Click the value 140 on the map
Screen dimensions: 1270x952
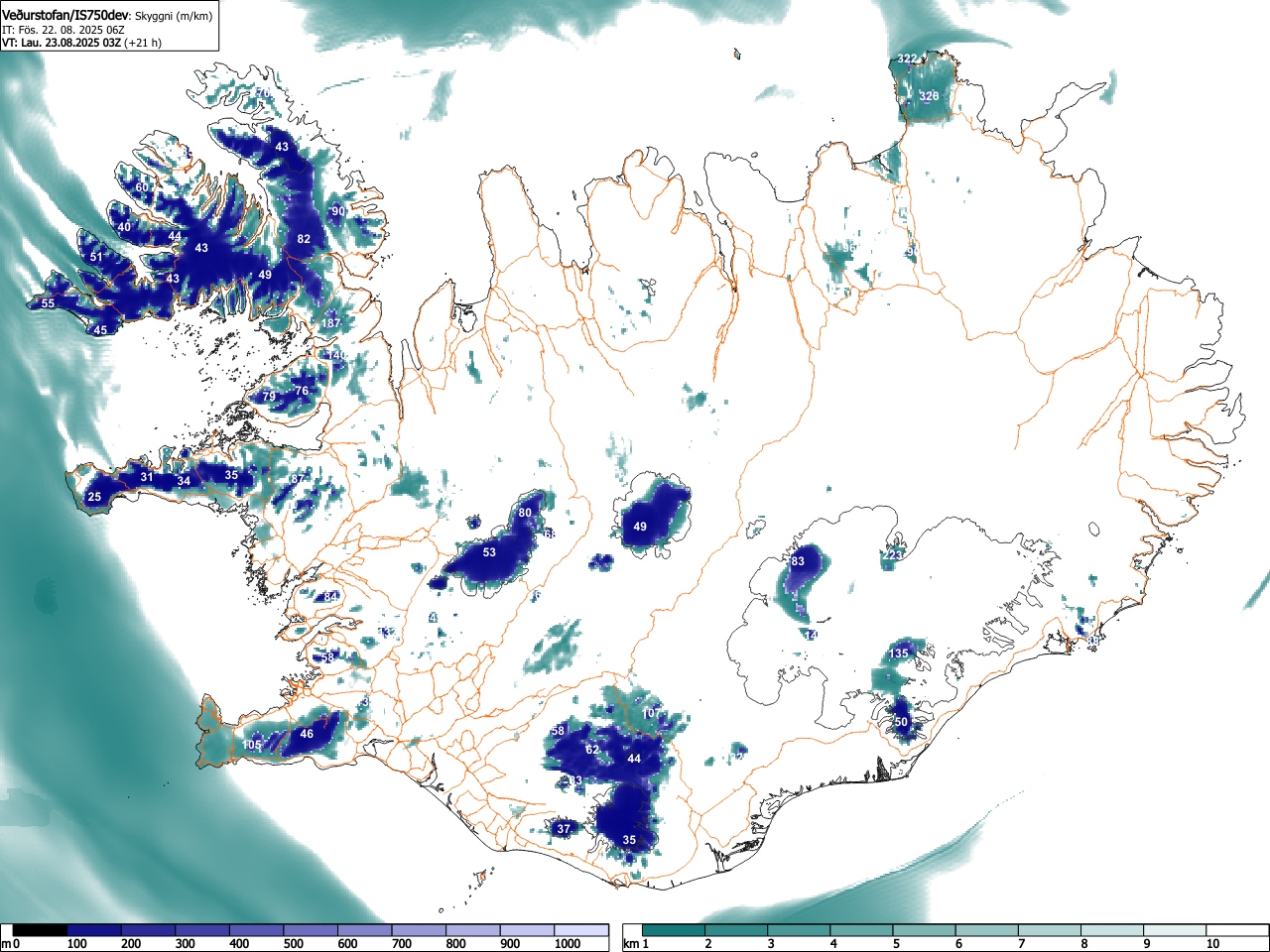(337, 355)
